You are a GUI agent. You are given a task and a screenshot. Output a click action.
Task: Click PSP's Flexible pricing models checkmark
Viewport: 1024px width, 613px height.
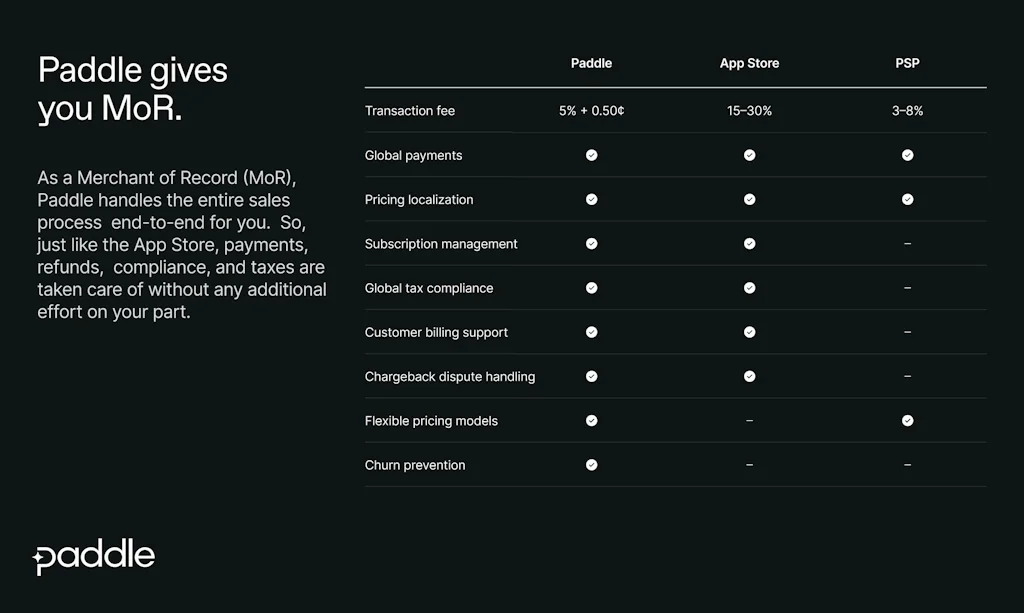point(907,421)
